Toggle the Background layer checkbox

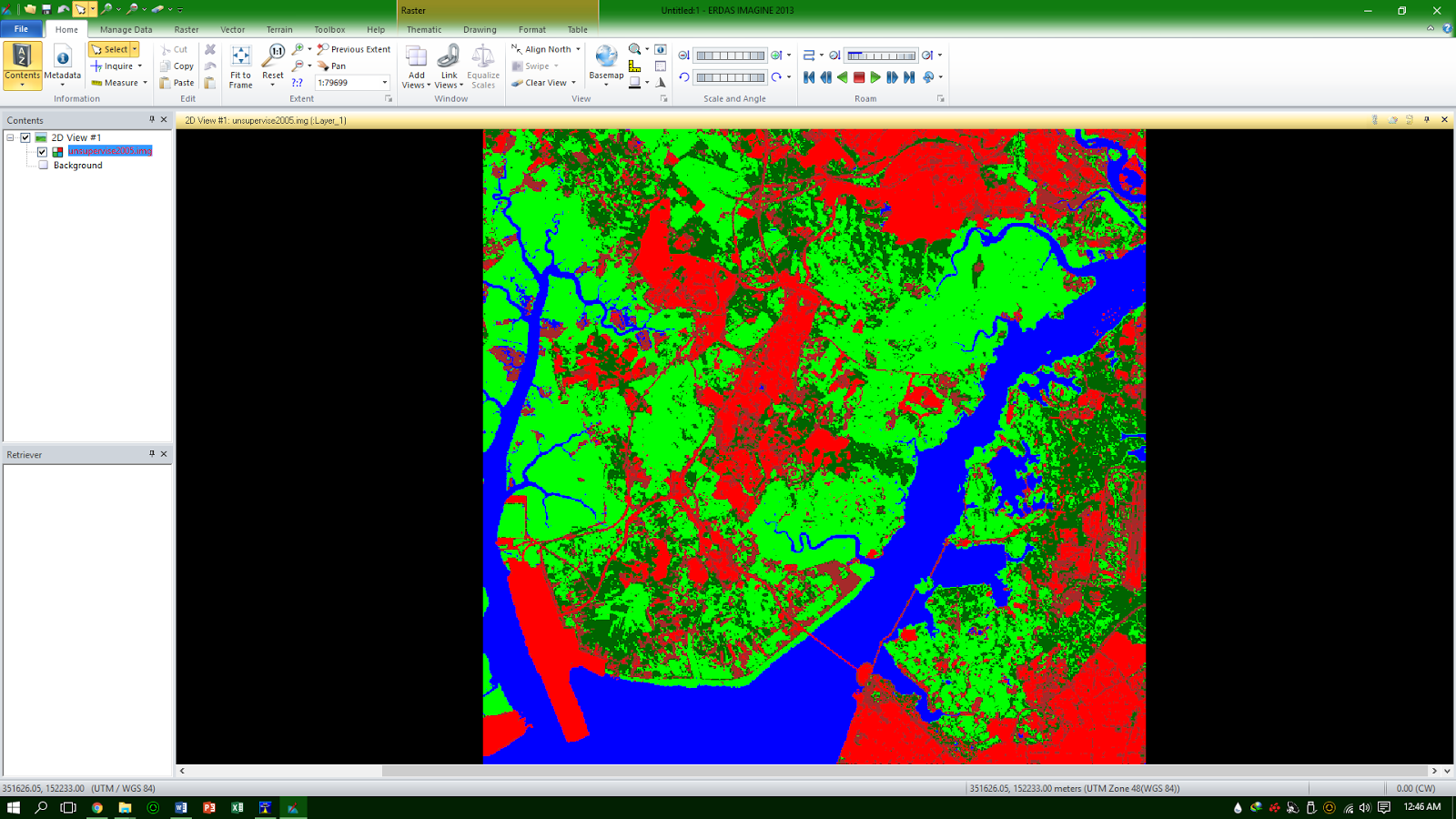(x=43, y=166)
